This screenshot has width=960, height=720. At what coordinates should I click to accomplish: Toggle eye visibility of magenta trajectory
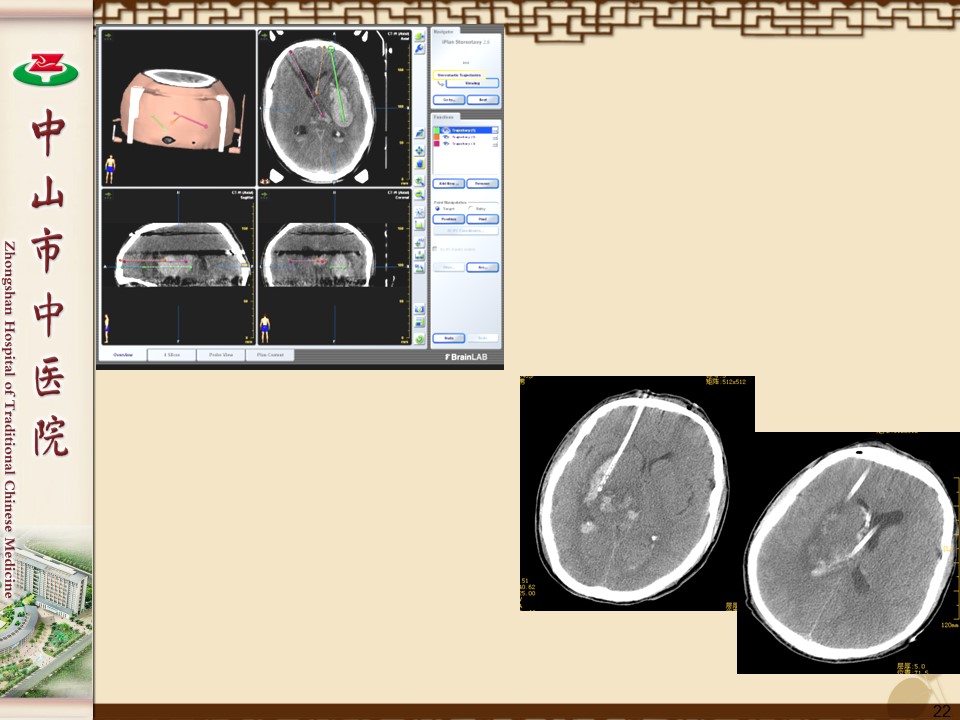coord(446,144)
